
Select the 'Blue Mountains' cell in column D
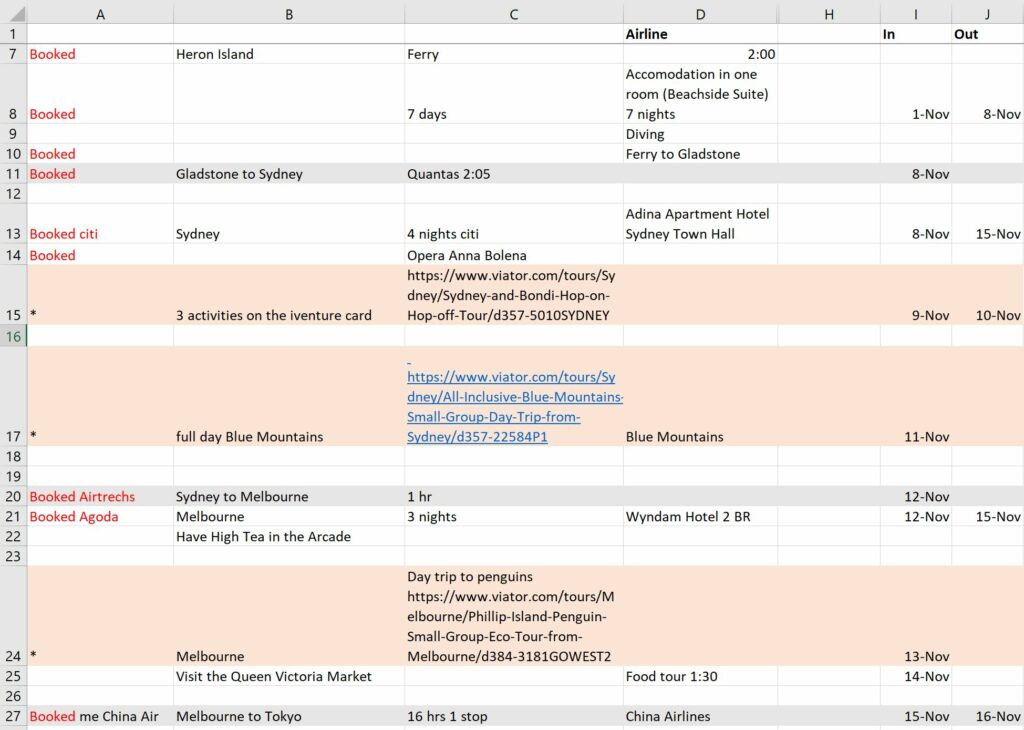[700, 396]
